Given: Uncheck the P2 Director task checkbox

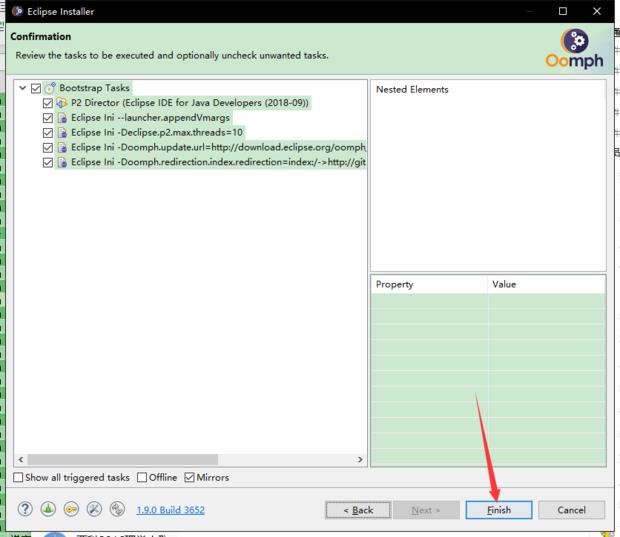Looking at the screenshot, I should click(48, 103).
